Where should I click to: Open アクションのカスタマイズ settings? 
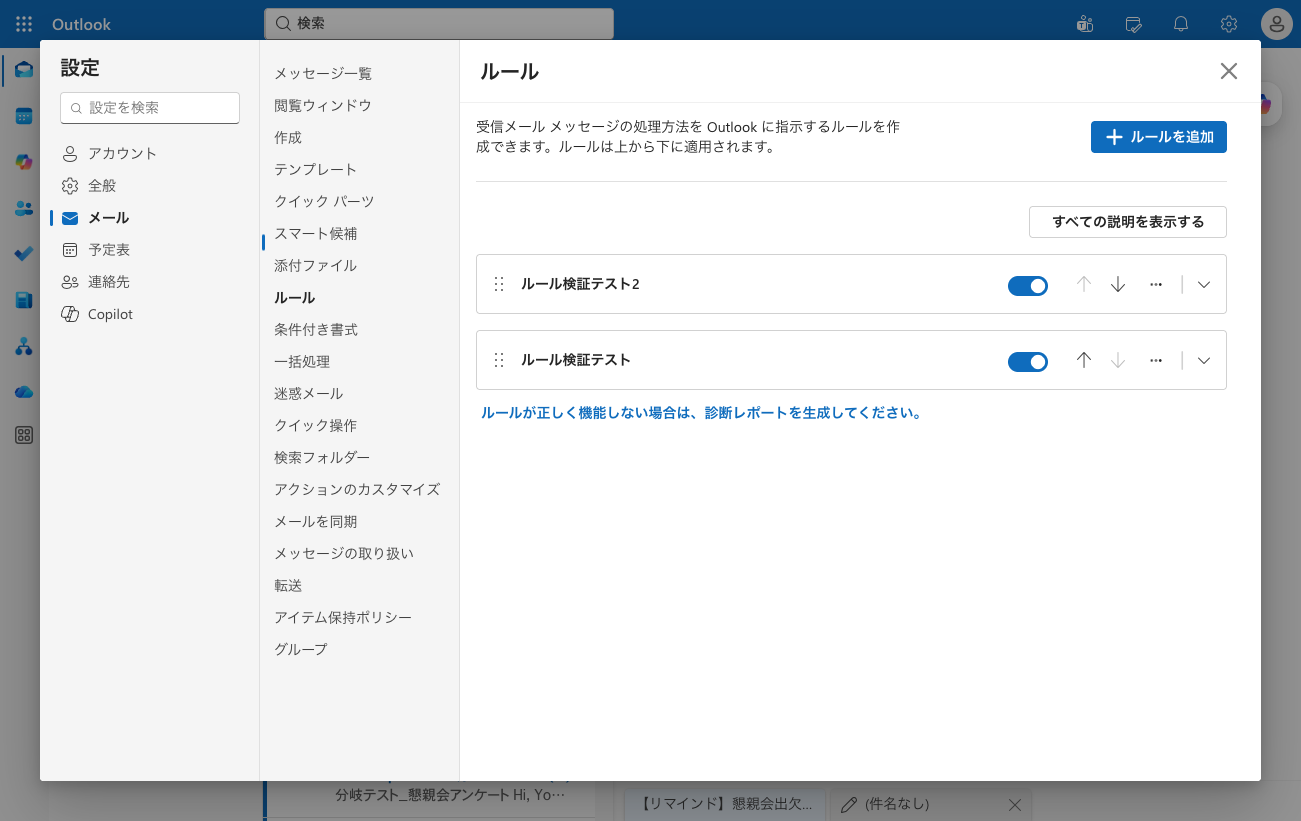coord(357,490)
